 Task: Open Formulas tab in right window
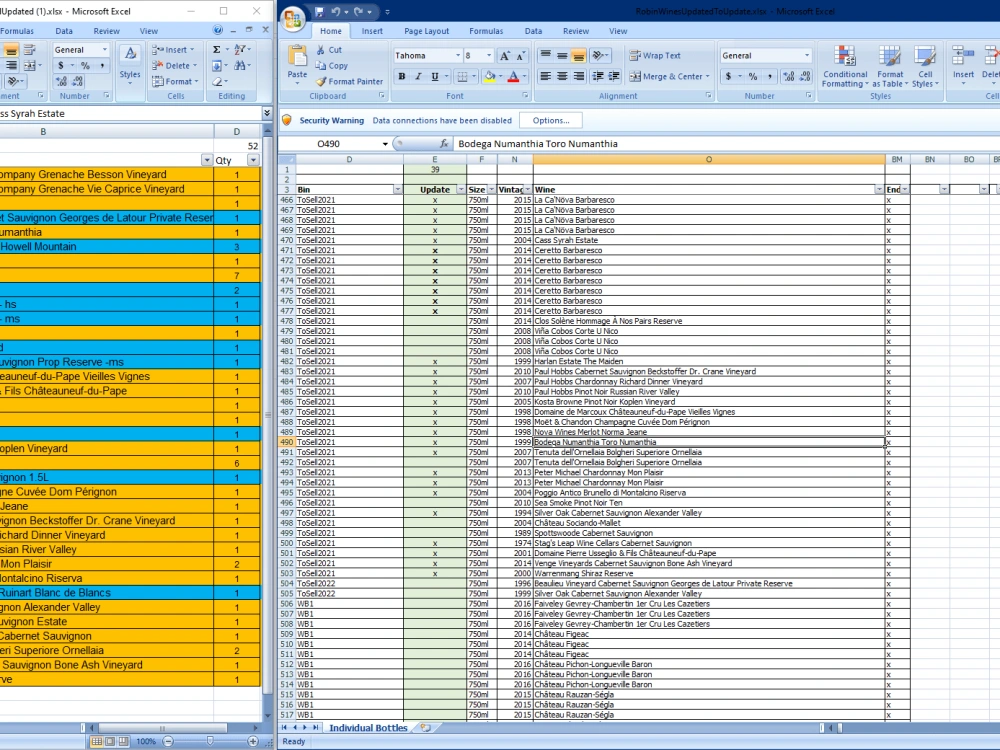486,31
